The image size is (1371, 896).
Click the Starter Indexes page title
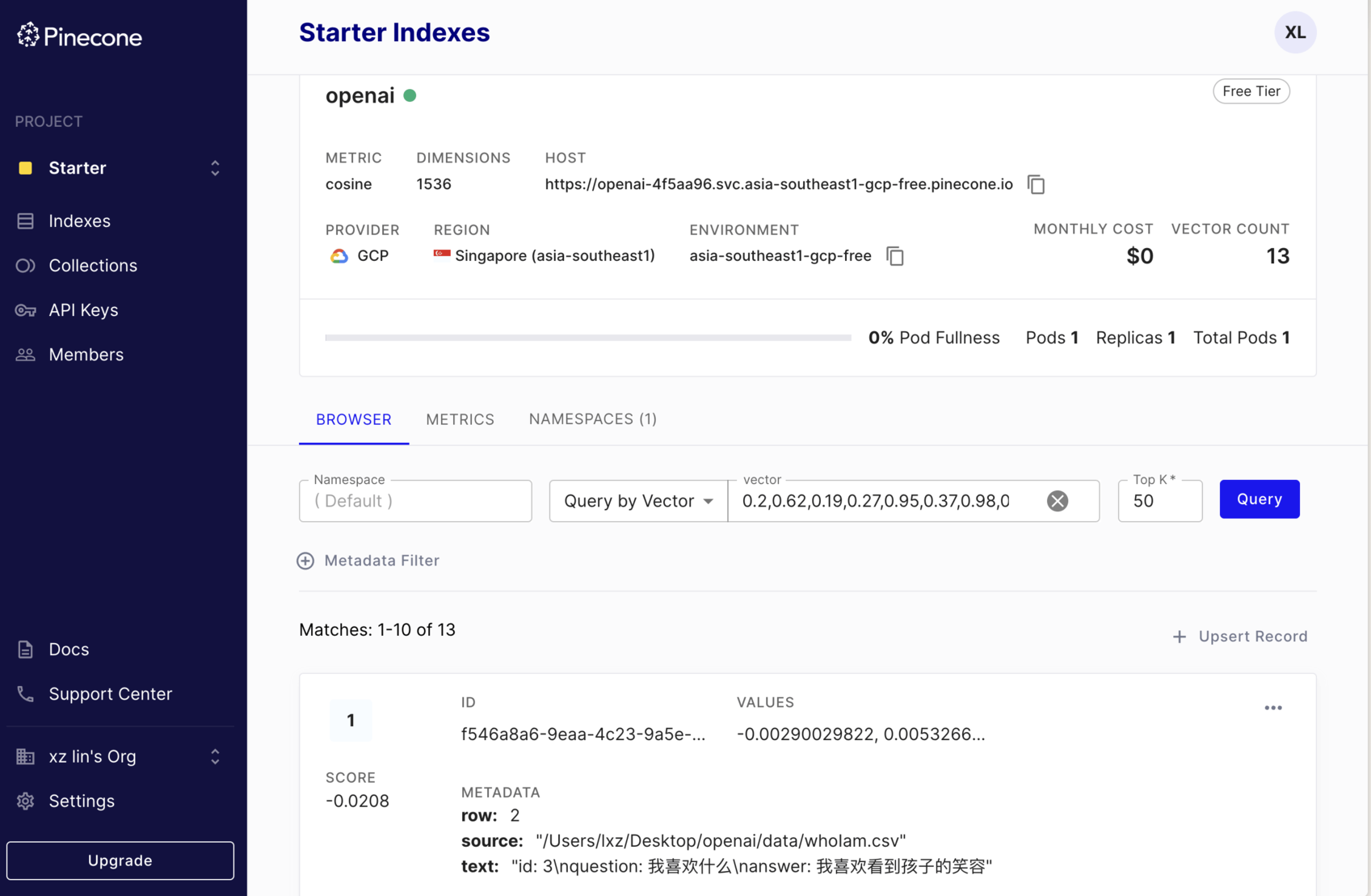[x=394, y=32]
